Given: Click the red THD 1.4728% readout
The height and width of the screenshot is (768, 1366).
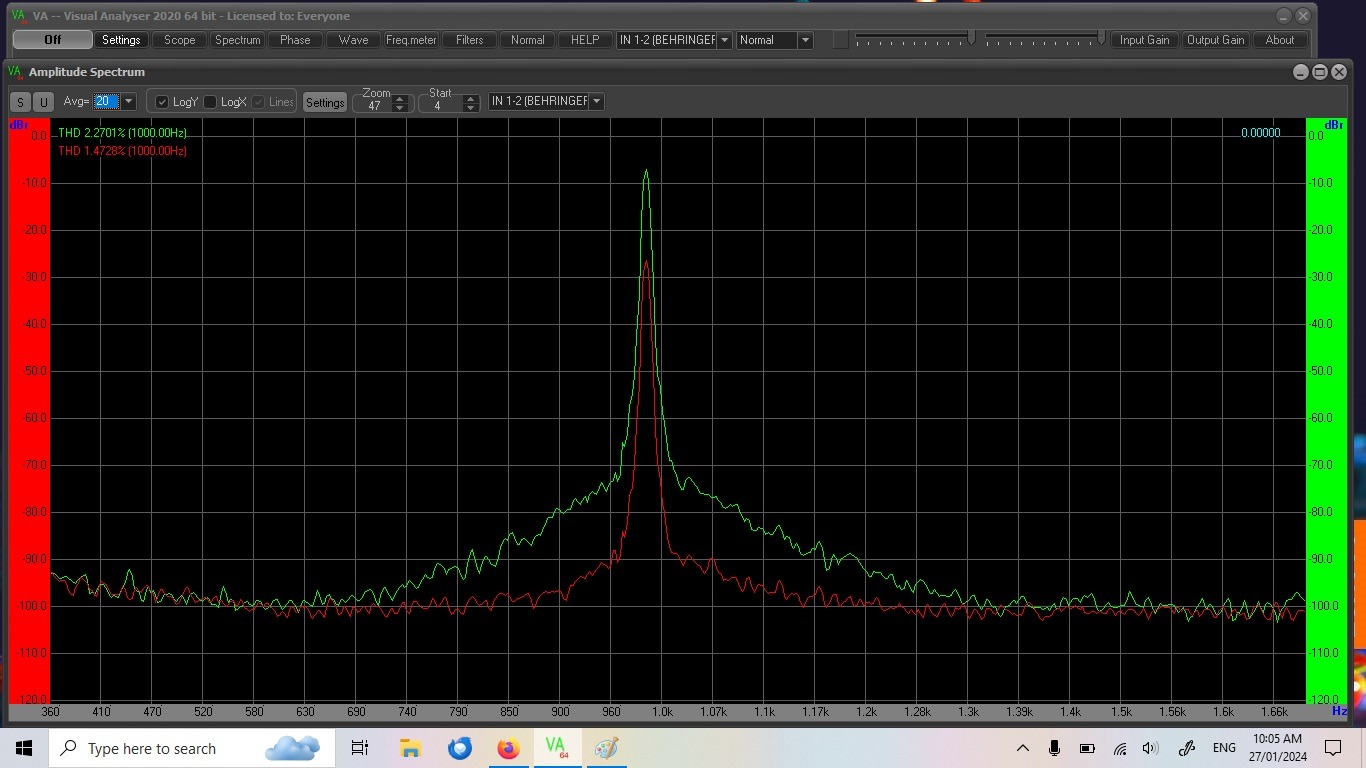Looking at the screenshot, I should click(x=122, y=151).
